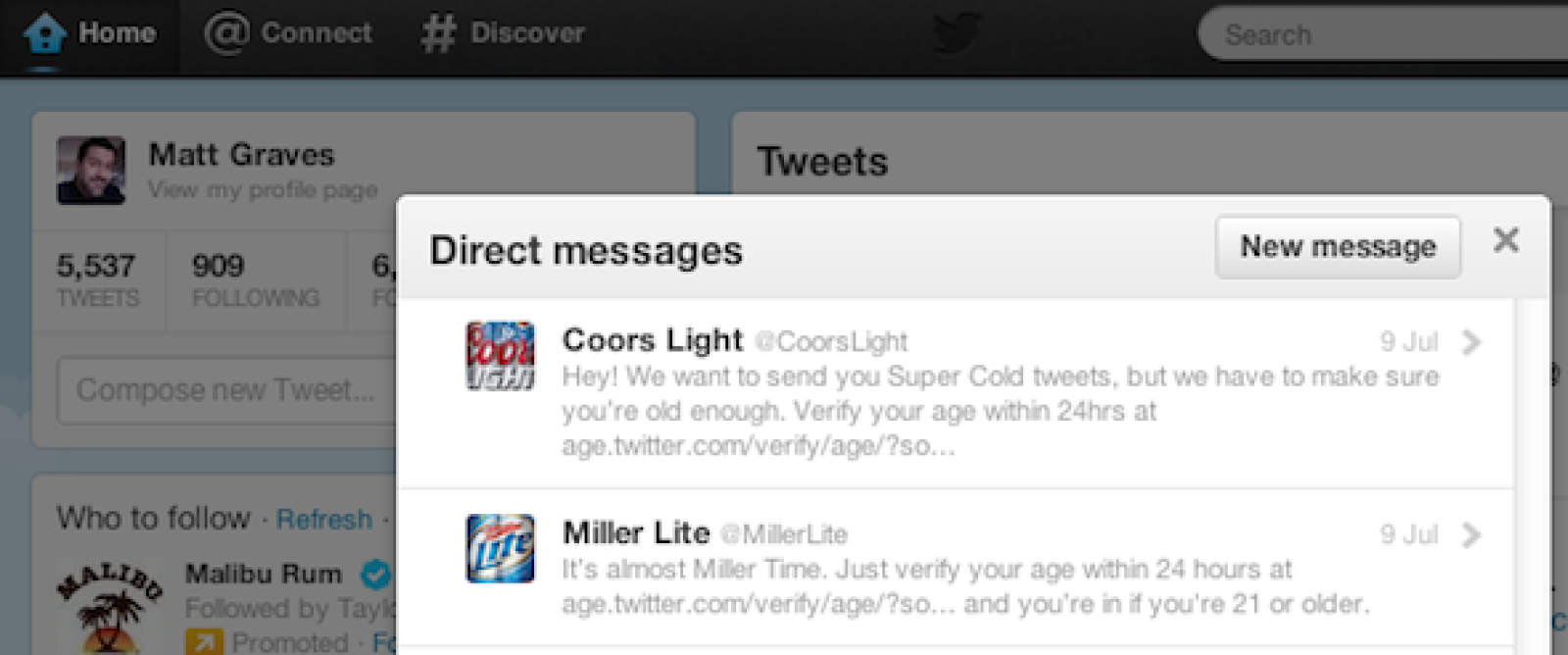Switch to the Tweets section
Viewport: 1568px width, 655px height.
pos(824,160)
